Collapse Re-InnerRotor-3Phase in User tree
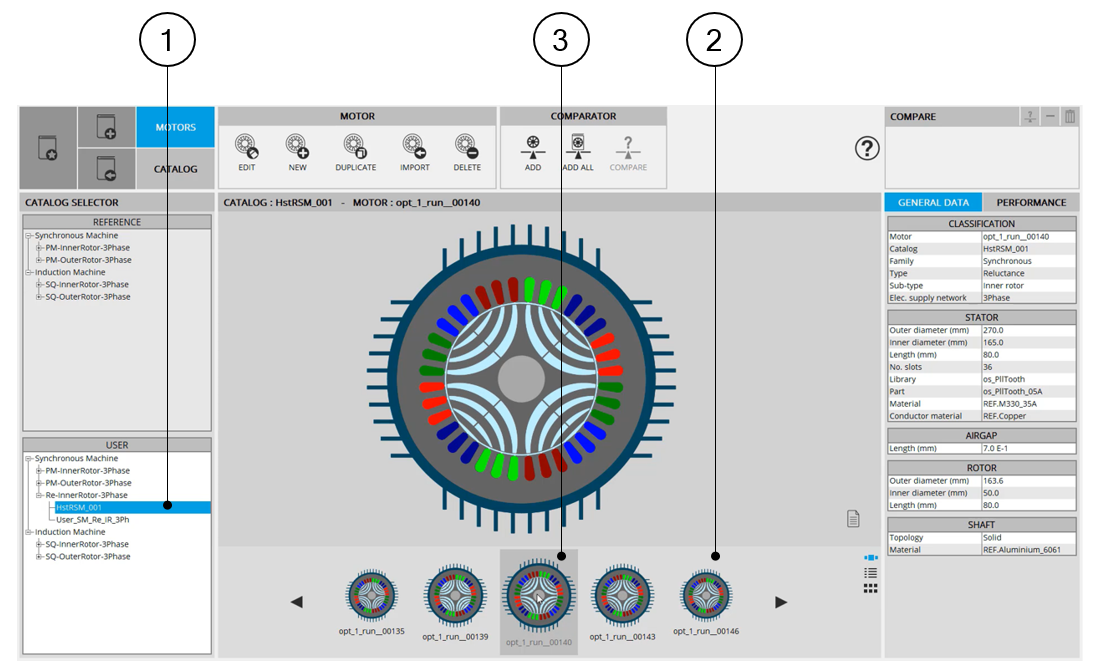Screen dimensions: 1093x668 [x=39, y=495]
